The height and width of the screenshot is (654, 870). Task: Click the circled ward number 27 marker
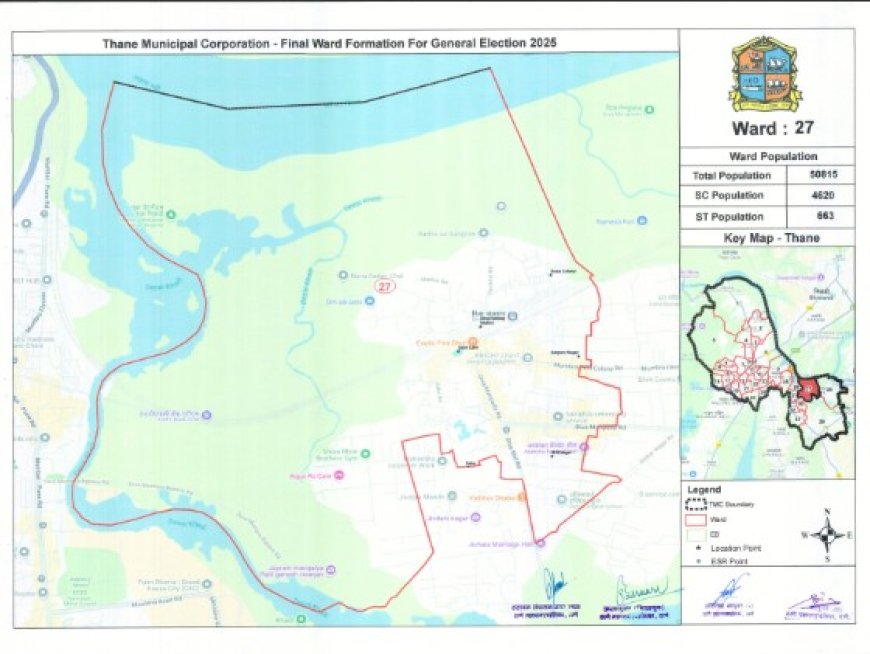pyautogui.click(x=383, y=286)
